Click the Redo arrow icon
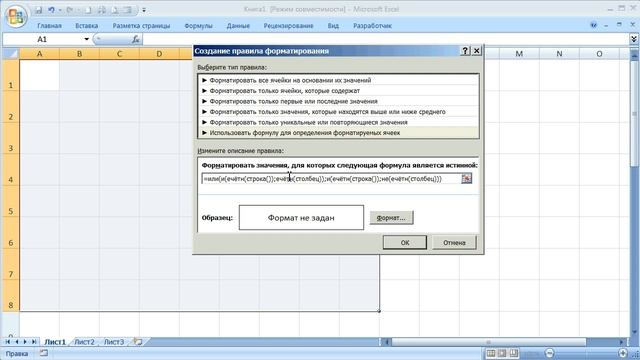640x360 pixels. [69, 10]
